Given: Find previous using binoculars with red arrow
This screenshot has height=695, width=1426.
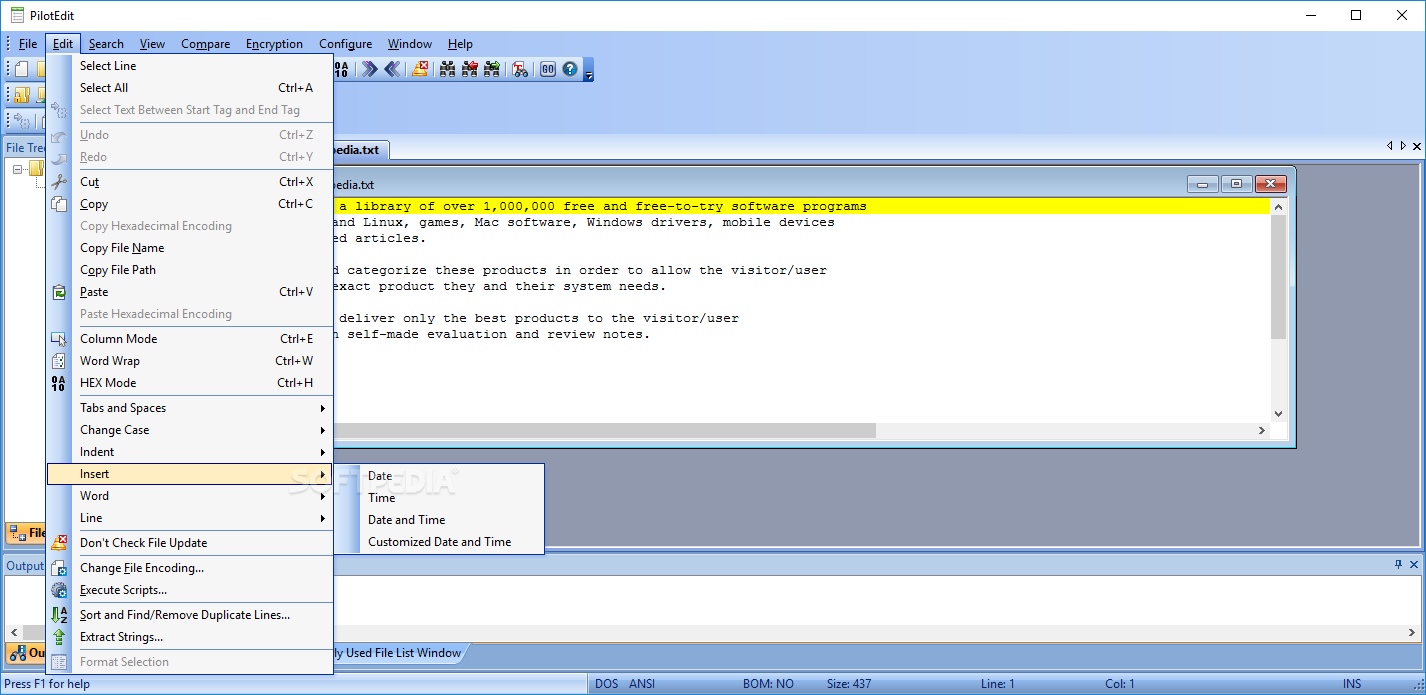Looking at the screenshot, I should [469, 69].
